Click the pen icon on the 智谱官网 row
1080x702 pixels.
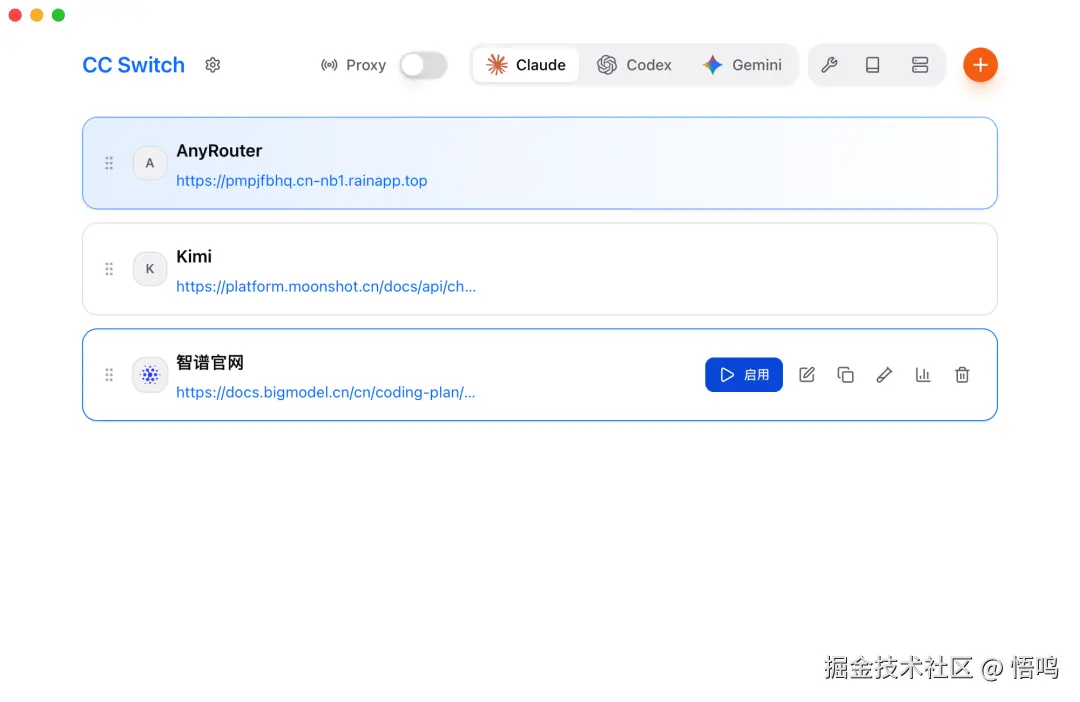point(884,374)
